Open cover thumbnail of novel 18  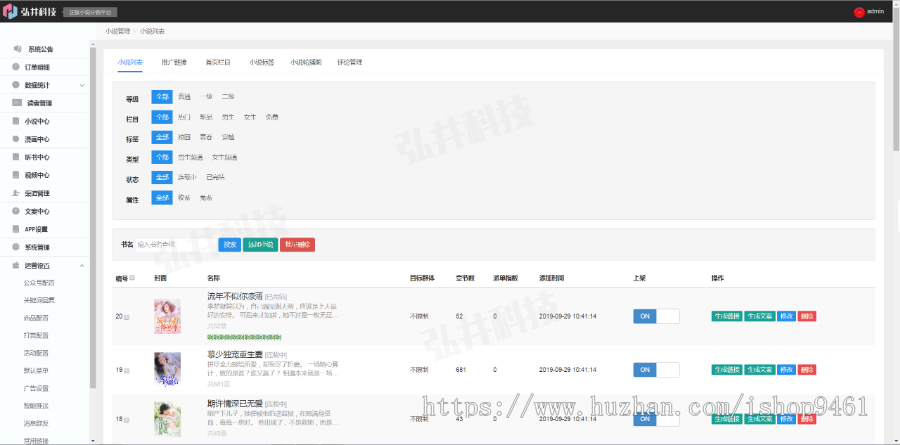tap(167, 419)
